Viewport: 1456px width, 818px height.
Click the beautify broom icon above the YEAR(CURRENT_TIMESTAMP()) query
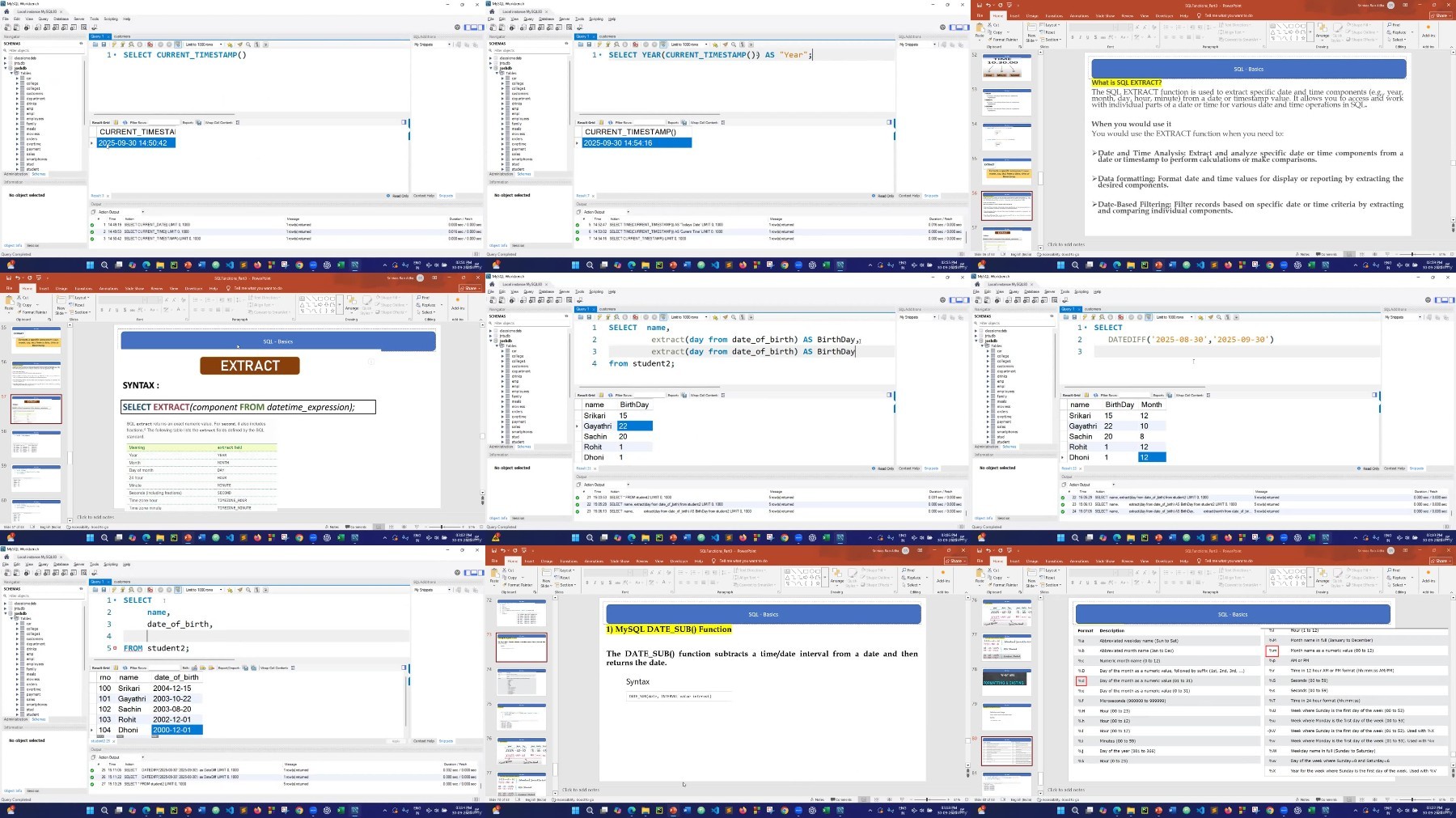pos(715,45)
